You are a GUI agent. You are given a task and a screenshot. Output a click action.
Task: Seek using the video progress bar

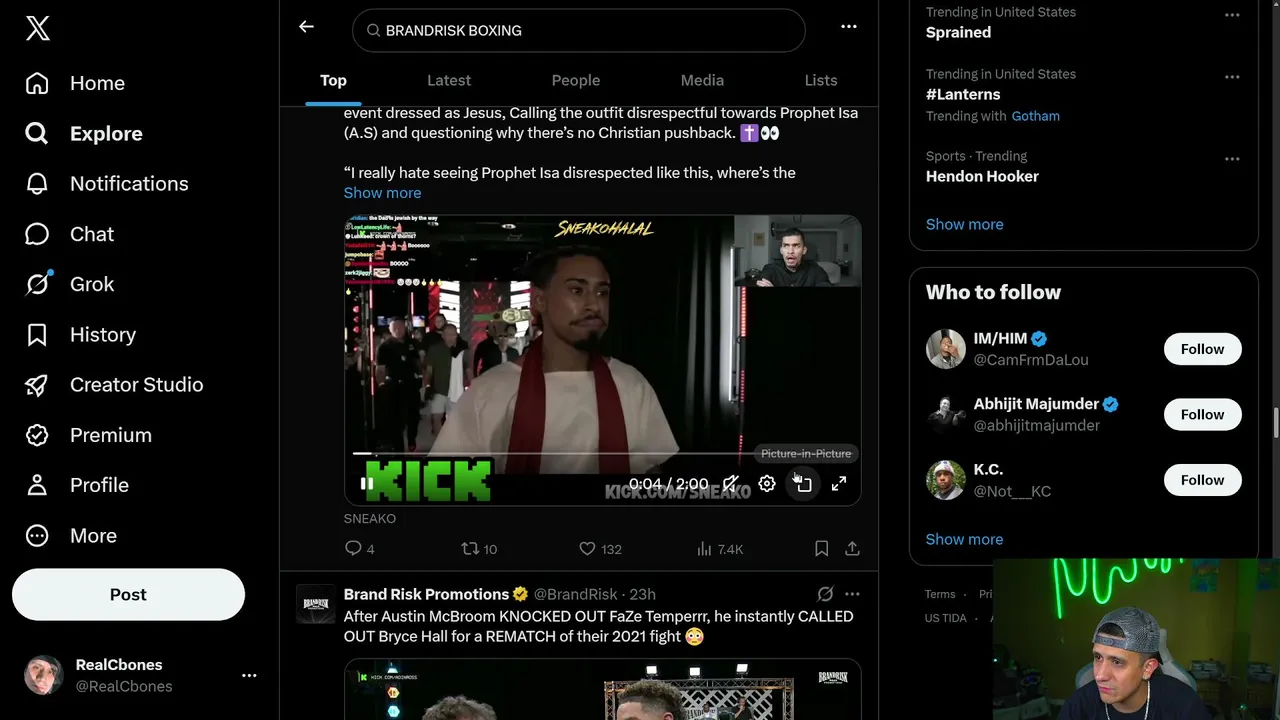(603, 454)
